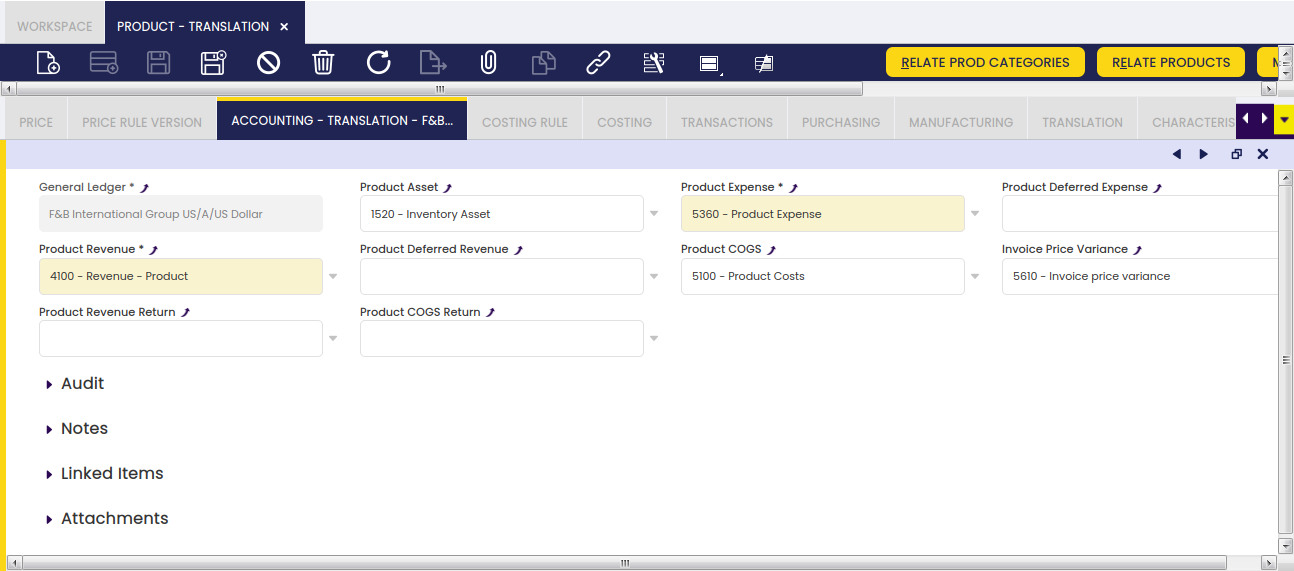Refresh the data with the reload icon
Viewport: 1294px width, 571px height.
[x=378, y=63]
